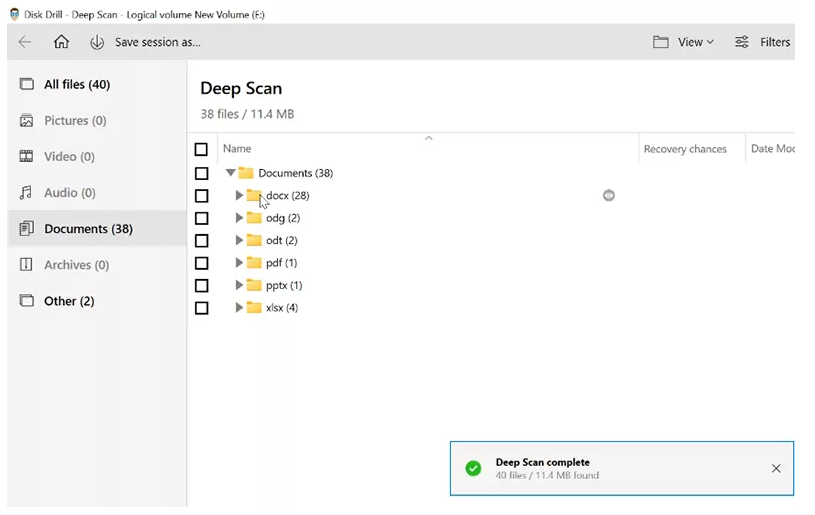The height and width of the screenshot is (515, 815).
Task: Click the Video film sidebar icon
Action: (x=27, y=156)
